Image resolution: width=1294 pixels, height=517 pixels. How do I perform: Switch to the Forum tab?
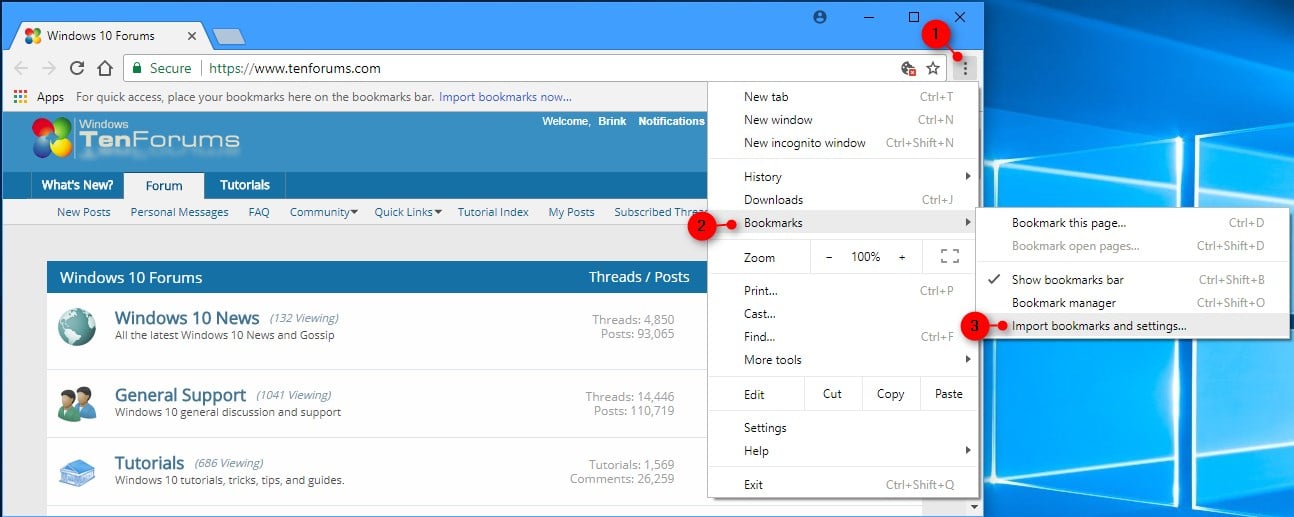tap(164, 186)
